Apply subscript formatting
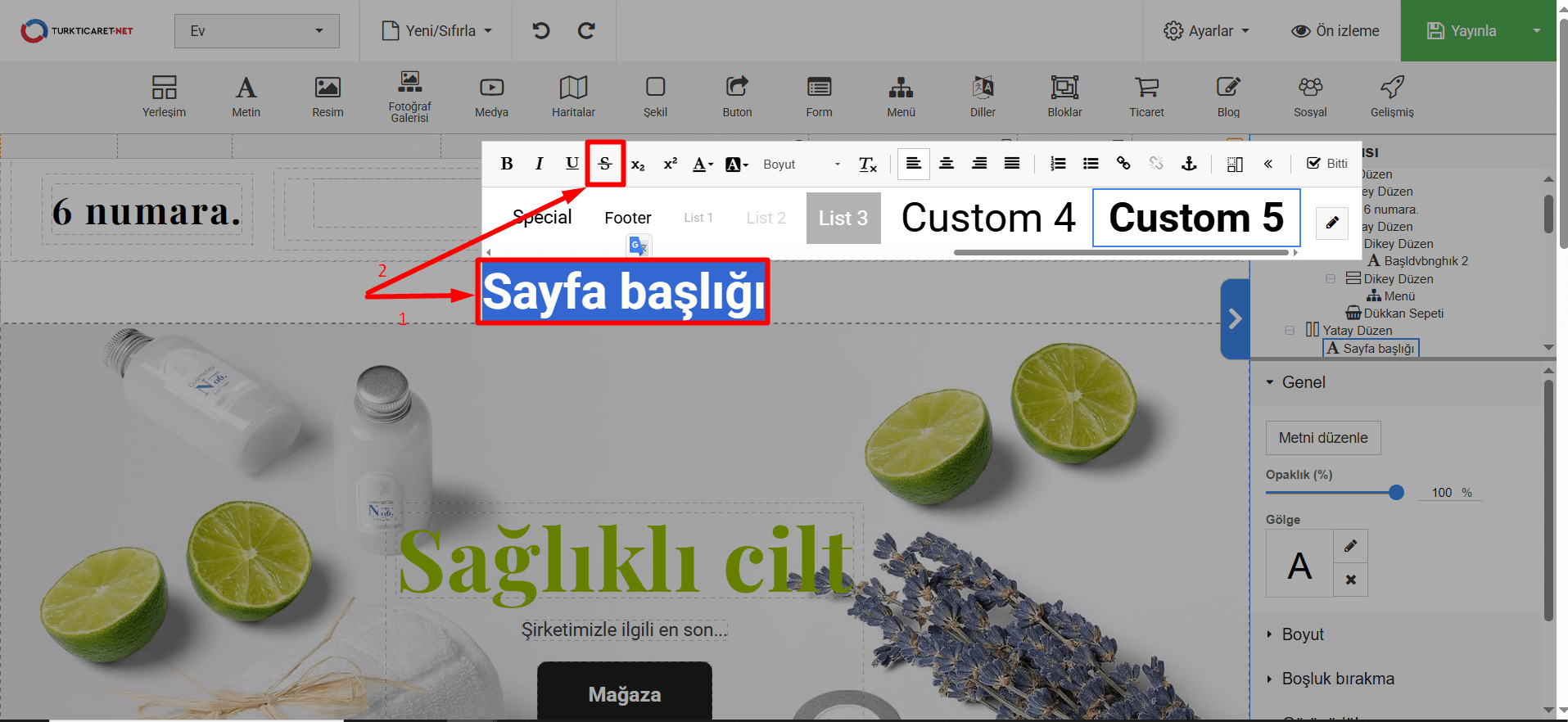 638,164
